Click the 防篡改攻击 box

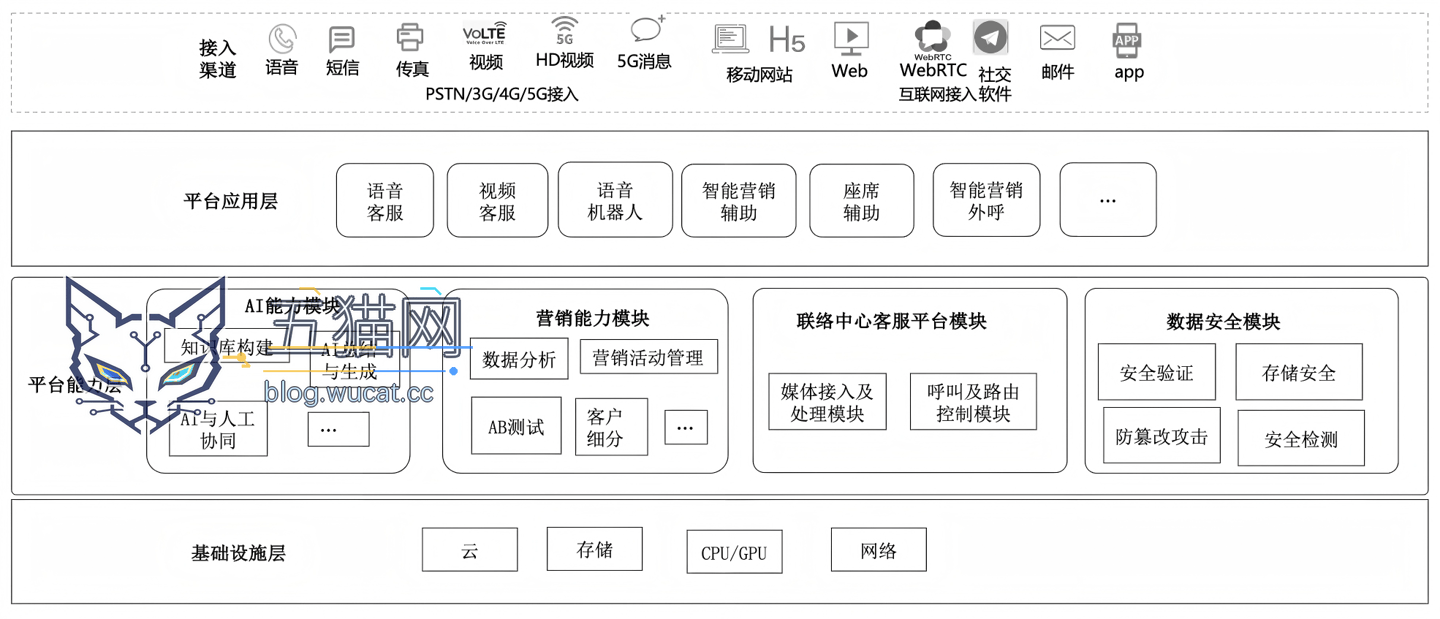click(x=1162, y=436)
